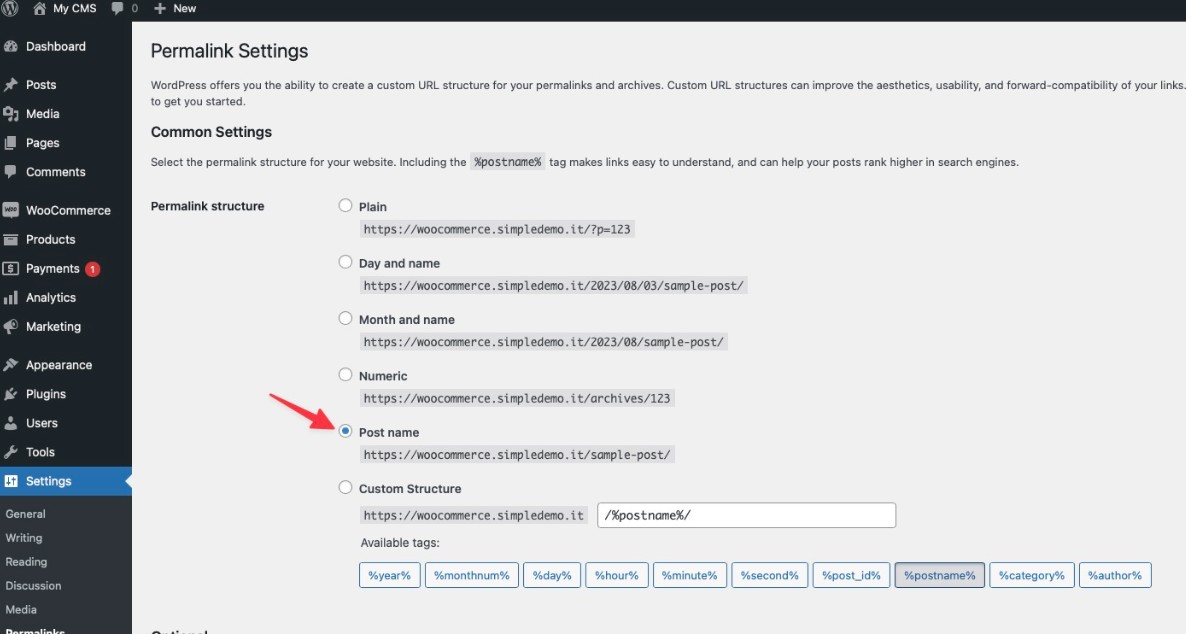Select the Custom Structure radio button
Screen dimensions: 1186x634
[345, 488]
